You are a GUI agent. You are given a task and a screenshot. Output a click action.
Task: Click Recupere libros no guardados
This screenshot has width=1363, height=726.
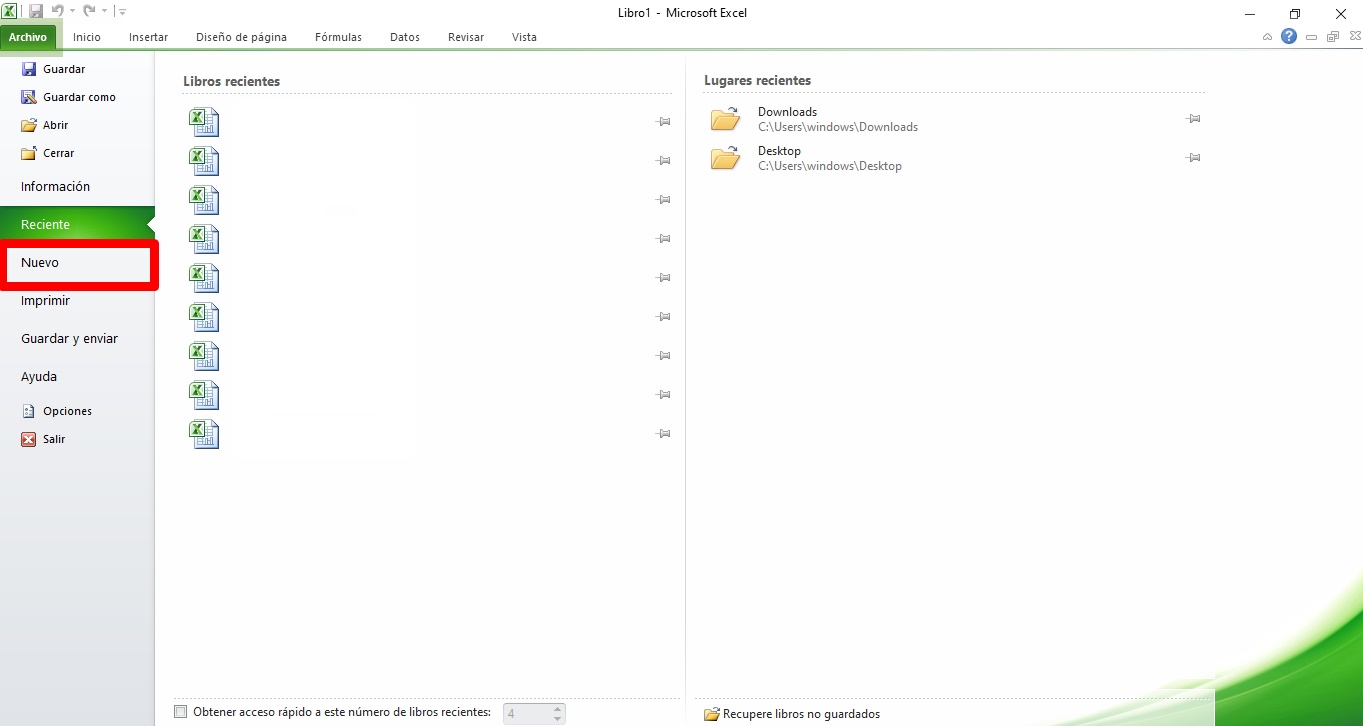792,714
